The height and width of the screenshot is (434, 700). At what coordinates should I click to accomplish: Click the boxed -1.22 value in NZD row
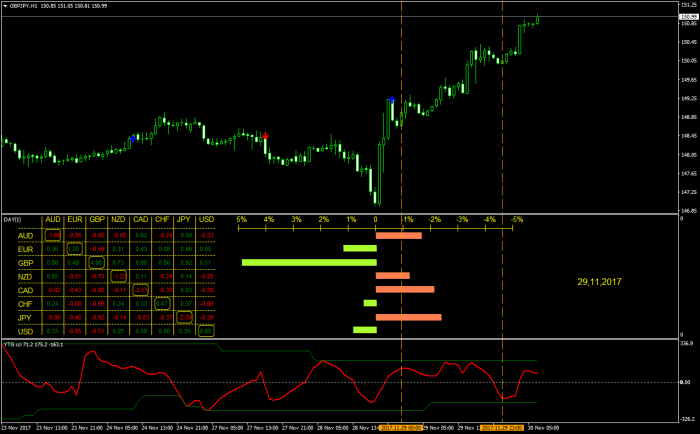click(x=119, y=277)
